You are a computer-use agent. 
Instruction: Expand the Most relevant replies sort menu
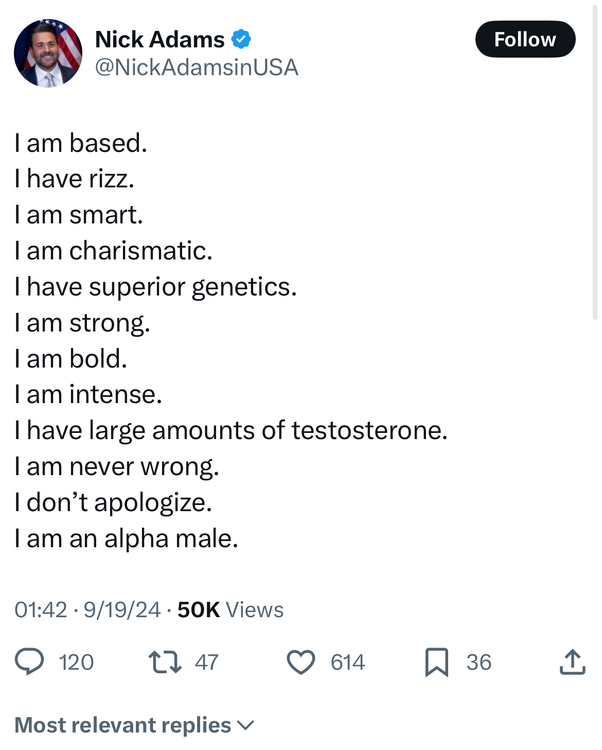coord(123,725)
